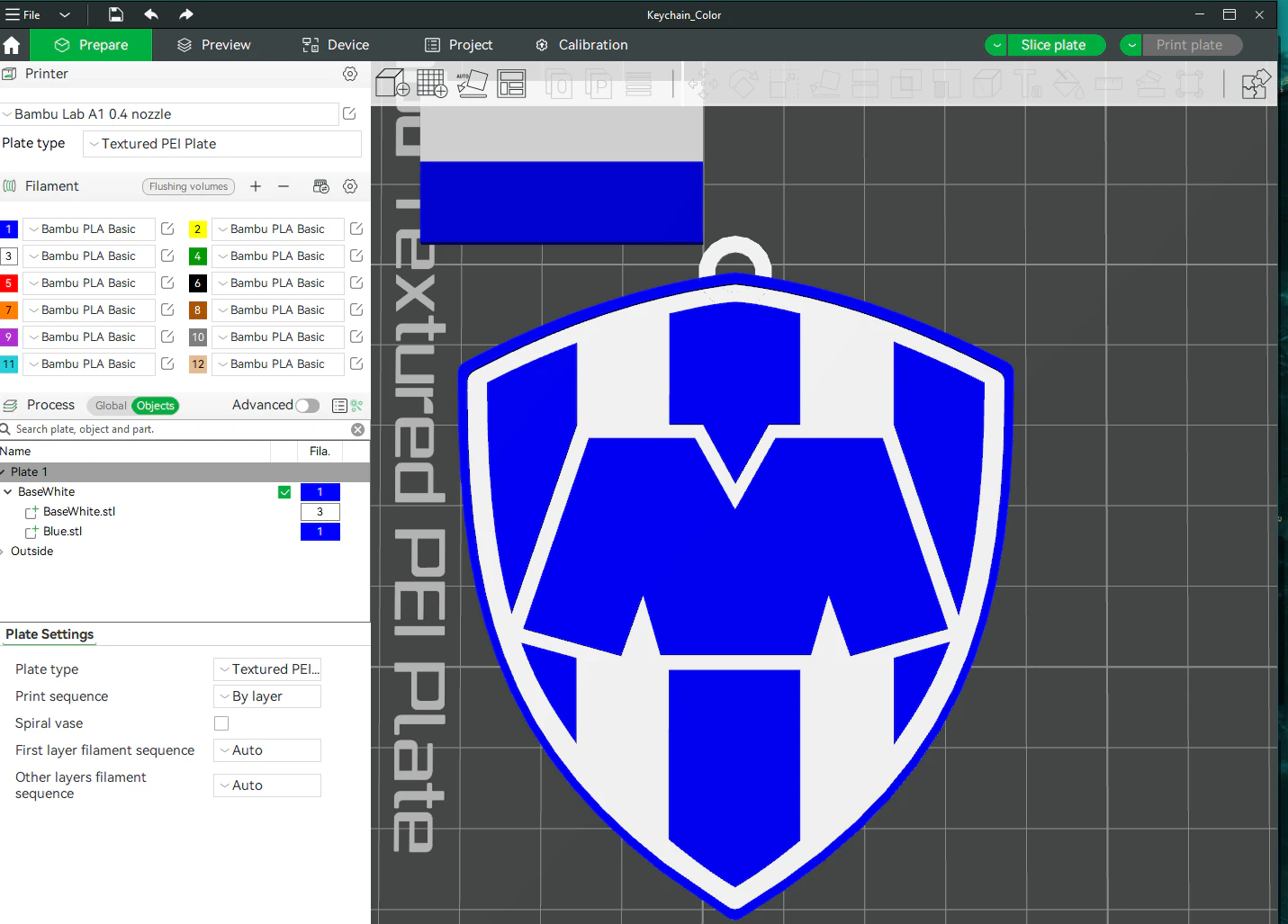Select the Lay on face tool
Screen dimensions: 1288x924
(825, 85)
